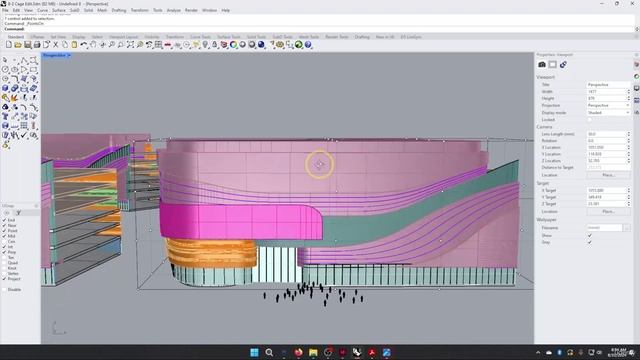640x360 pixels.
Task: Toggle the Near osnap checkbox
Action: click(4, 225)
